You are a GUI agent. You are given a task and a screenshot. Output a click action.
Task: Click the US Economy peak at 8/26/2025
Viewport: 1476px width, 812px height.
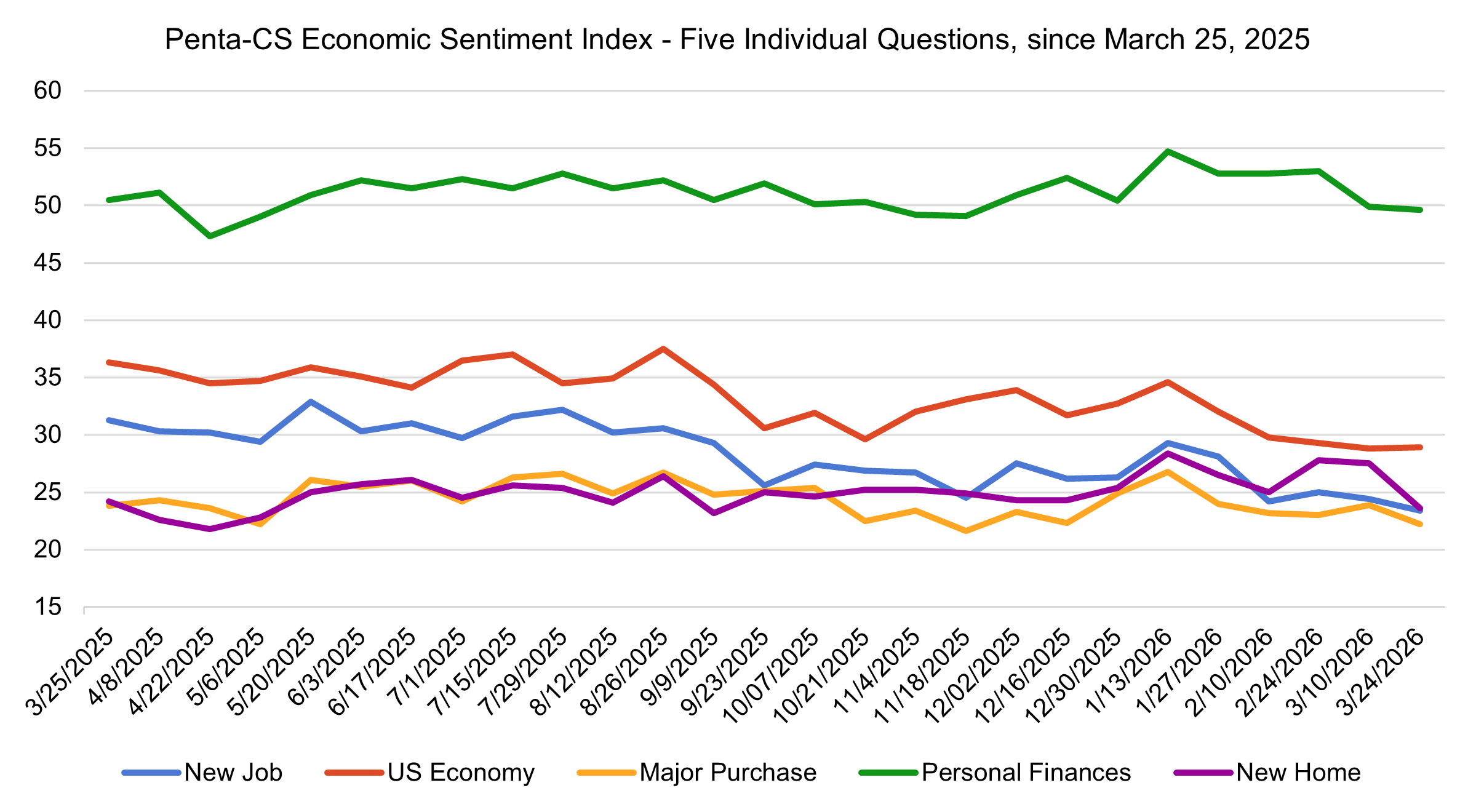point(663,349)
